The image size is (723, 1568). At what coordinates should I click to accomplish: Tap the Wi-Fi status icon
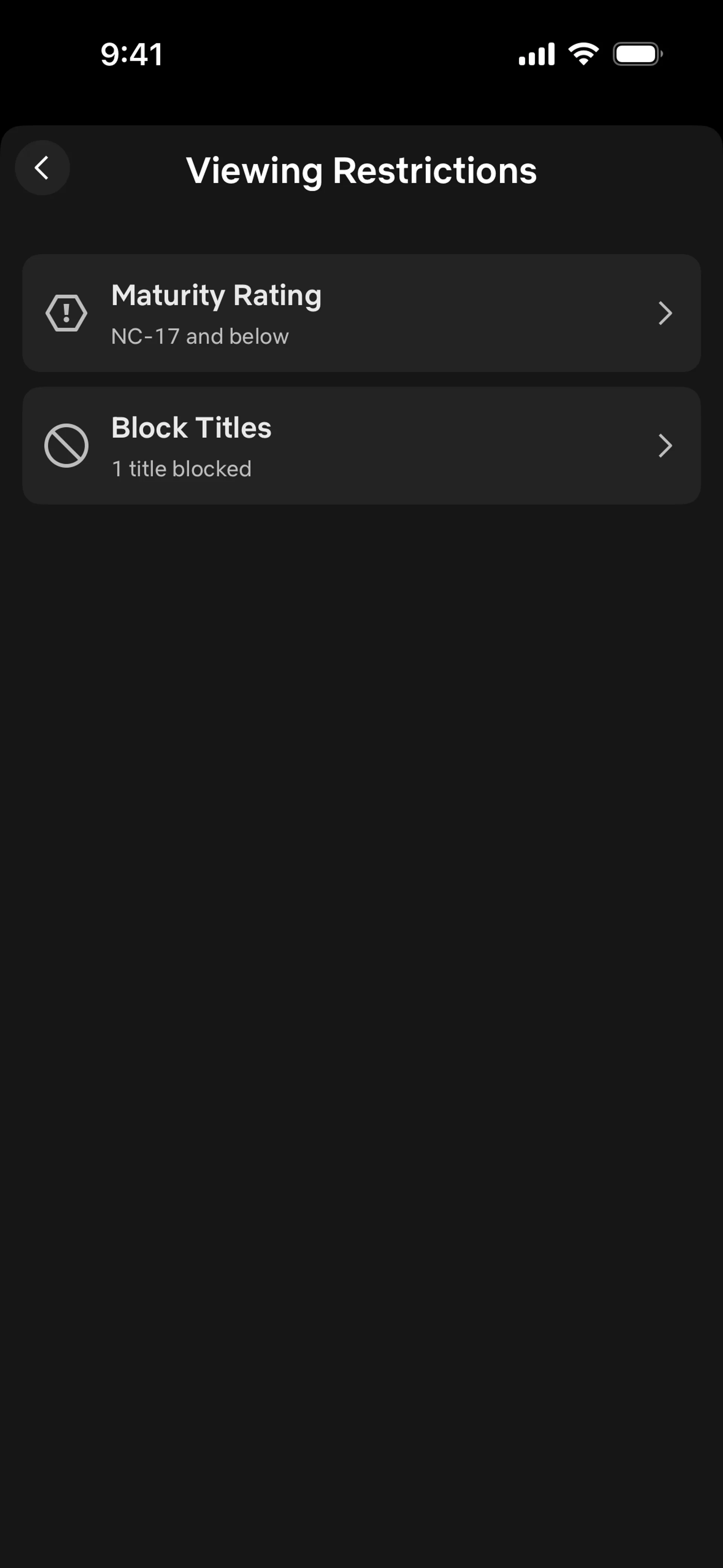tap(584, 54)
